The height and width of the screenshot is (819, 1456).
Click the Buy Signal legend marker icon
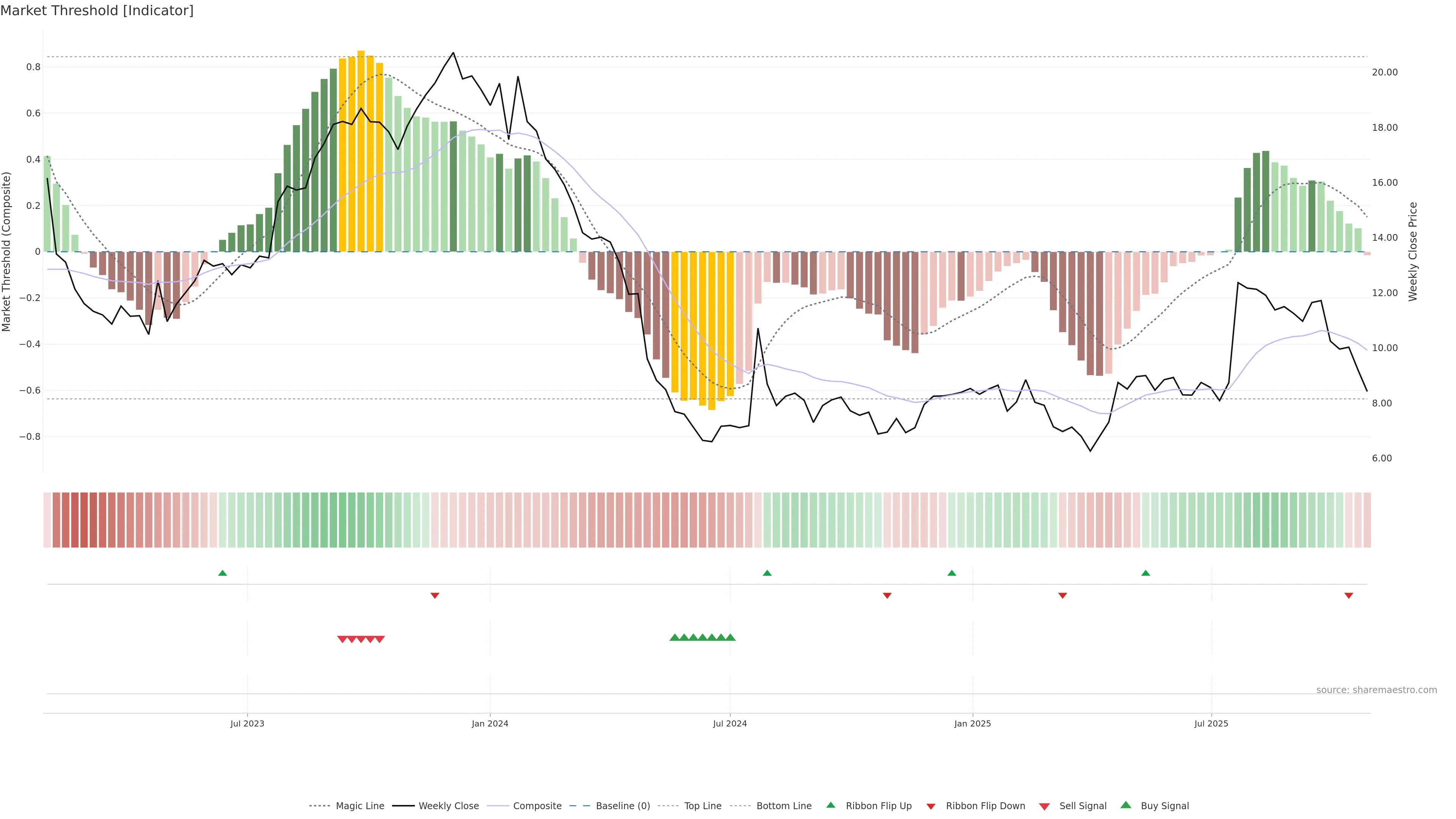(1126, 805)
